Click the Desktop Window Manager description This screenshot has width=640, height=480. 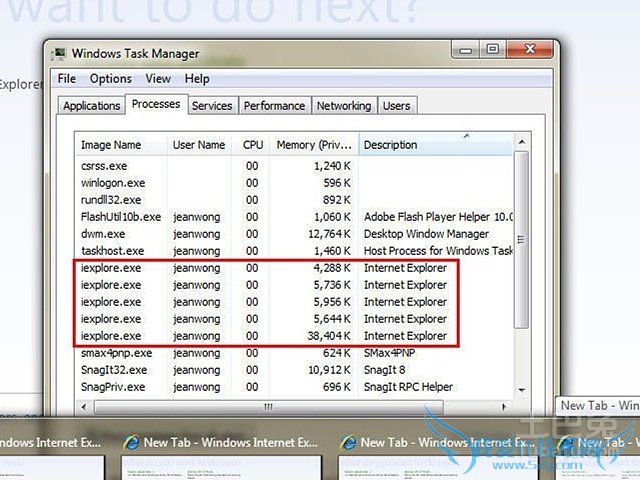pos(426,234)
